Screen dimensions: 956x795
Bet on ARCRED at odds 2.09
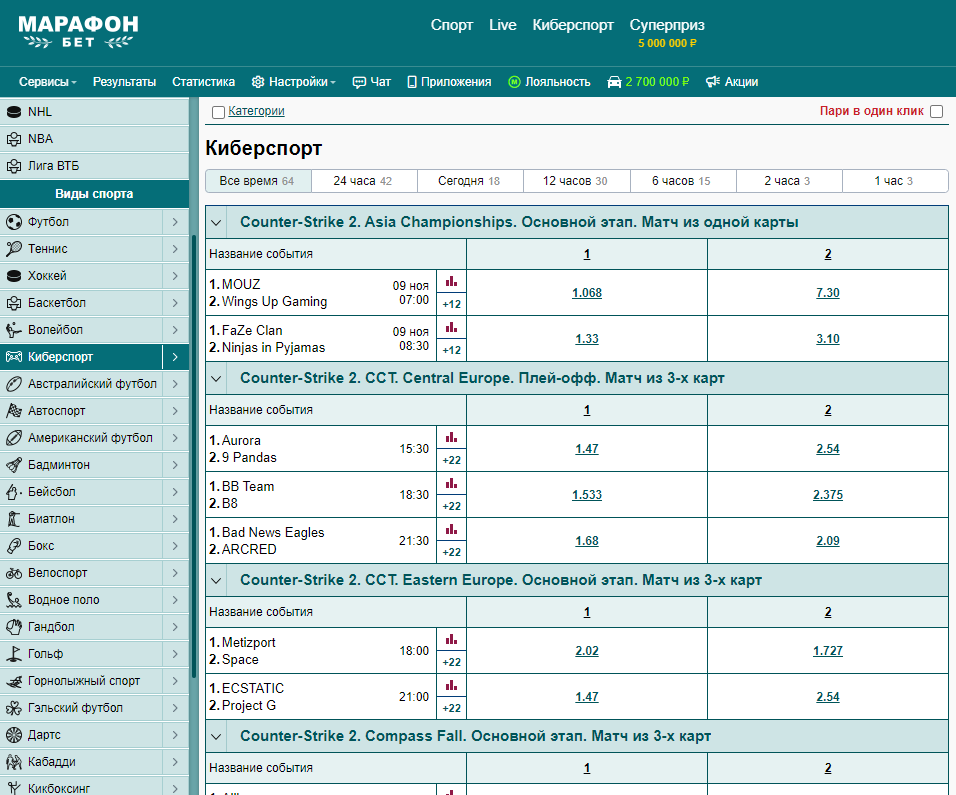827,541
